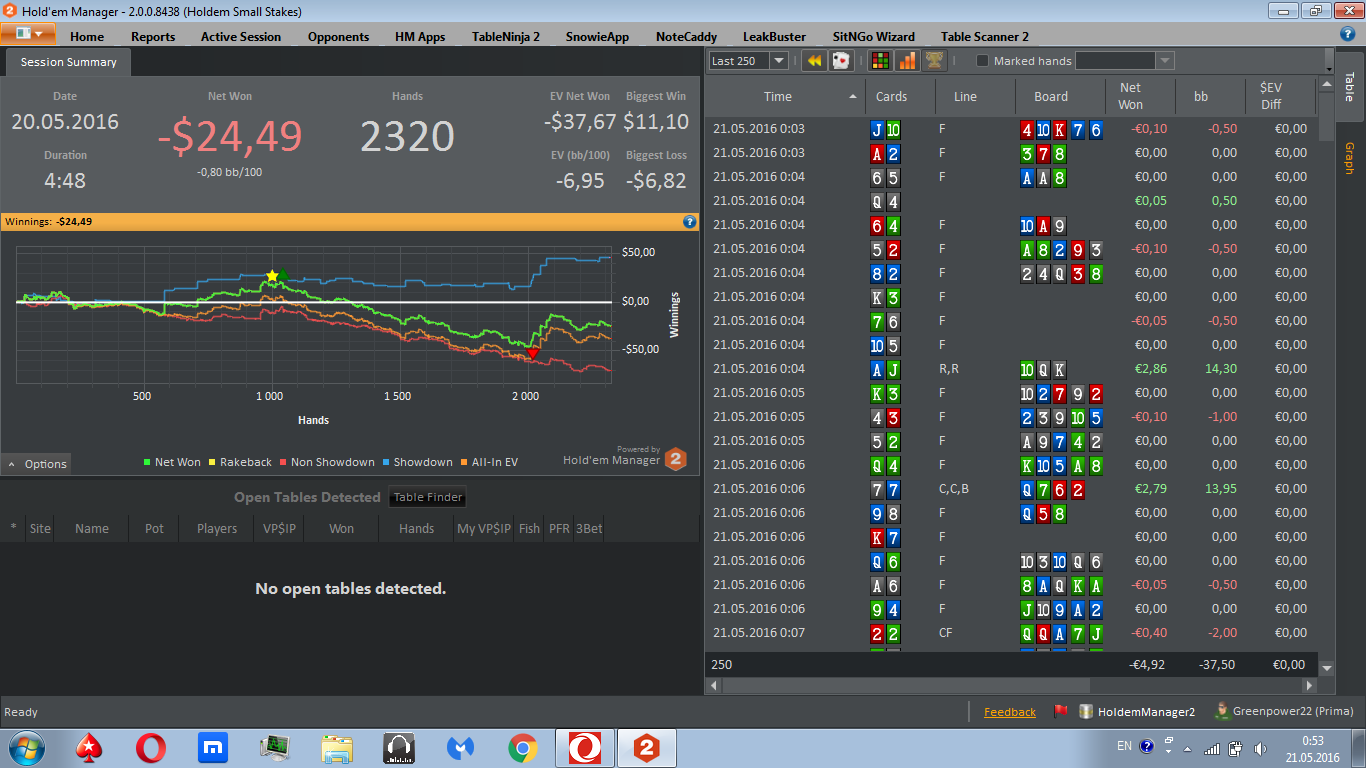Image resolution: width=1366 pixels, height=768 pixels.
Task: Expand the graph Options panel
Action: (x=37, y=464)
